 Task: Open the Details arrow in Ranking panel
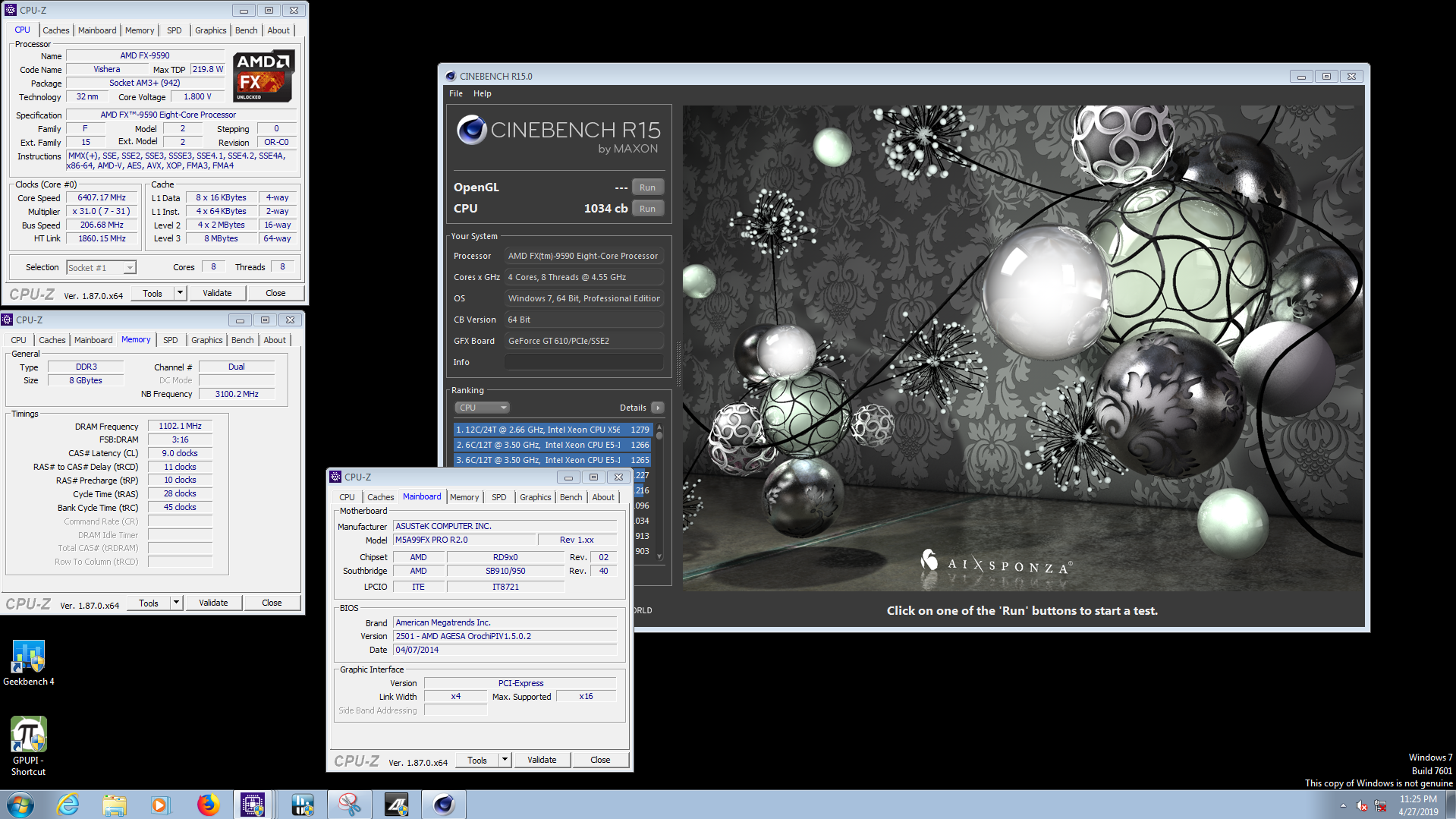point(658,408)
